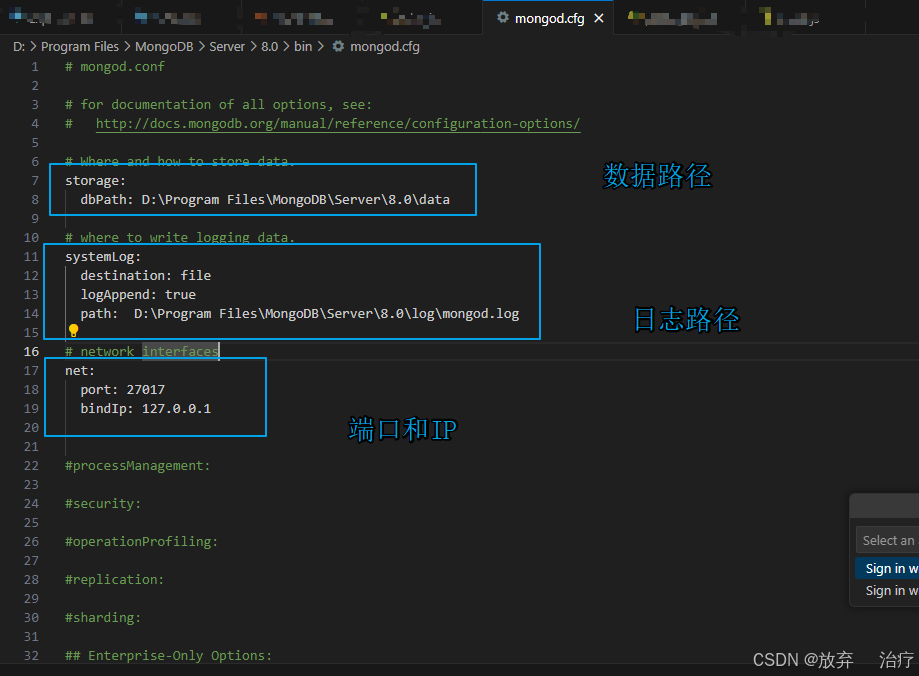Open the MongoDB breadcrumb segment
Image resolution: width=919 pixels, height=676 pixels.
(x=164, y=46)
